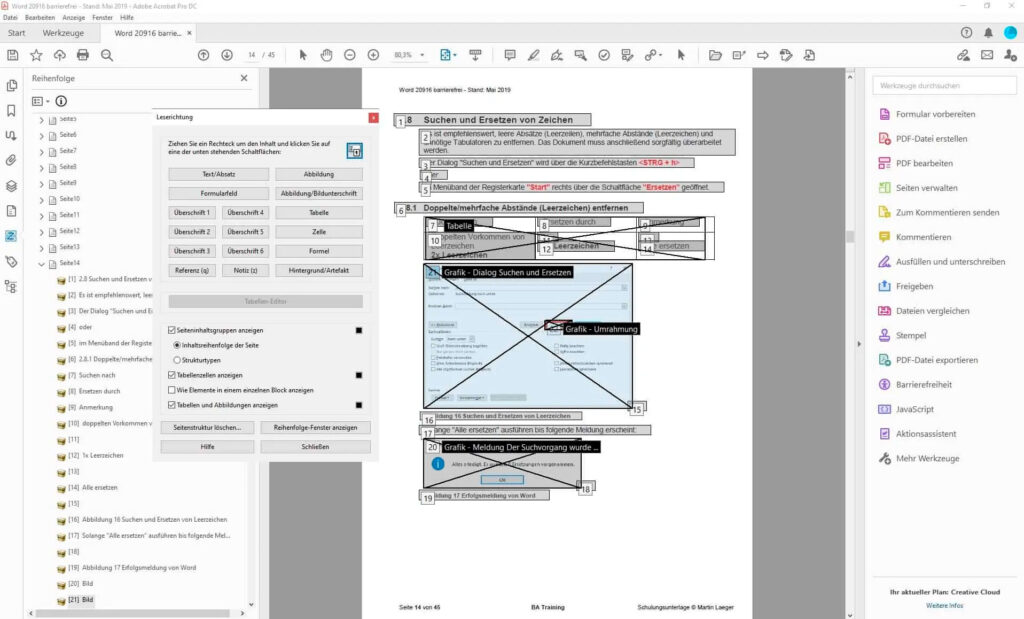Image resolution: width=1024 pixels, height=619 pixels.
Task: Click the Hintergrund/Artefakt button
Action: [x=319, y=270]
